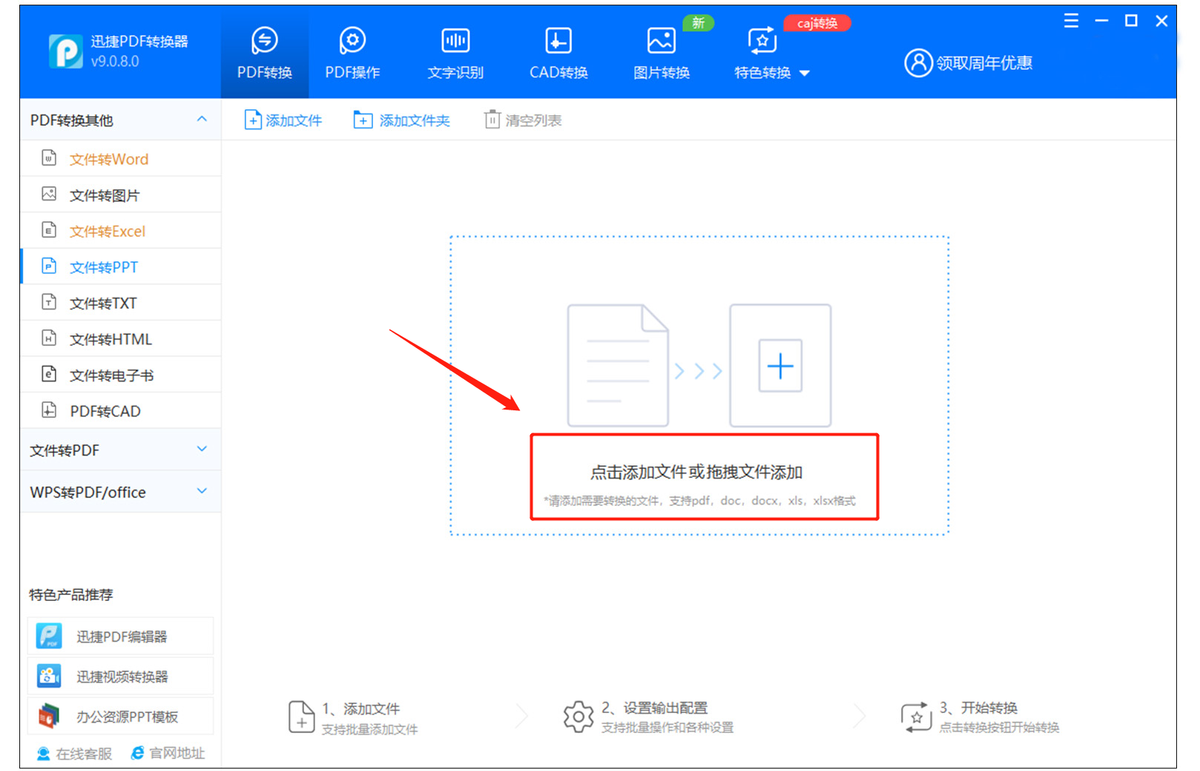Click the 迅捷PDF编辑器 product icon
Image resolution: width=1200 pixels, height=771 pixels.
49,636
